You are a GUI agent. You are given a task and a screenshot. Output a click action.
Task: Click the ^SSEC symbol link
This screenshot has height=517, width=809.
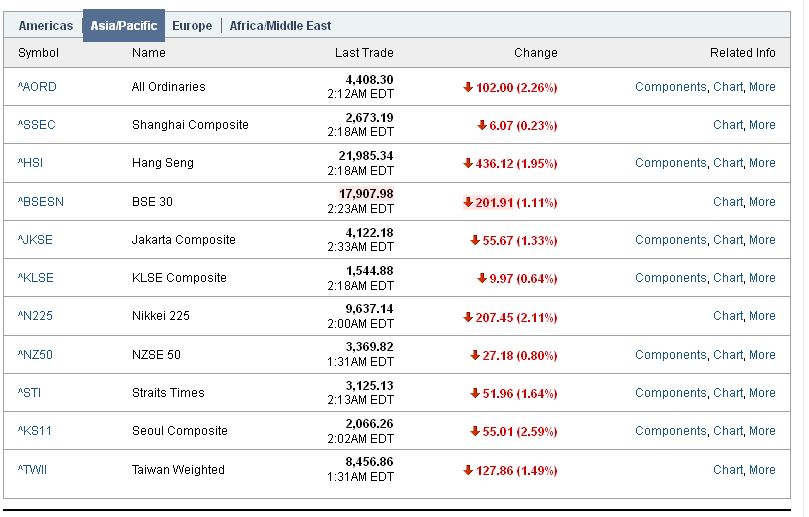coord(37,125)
